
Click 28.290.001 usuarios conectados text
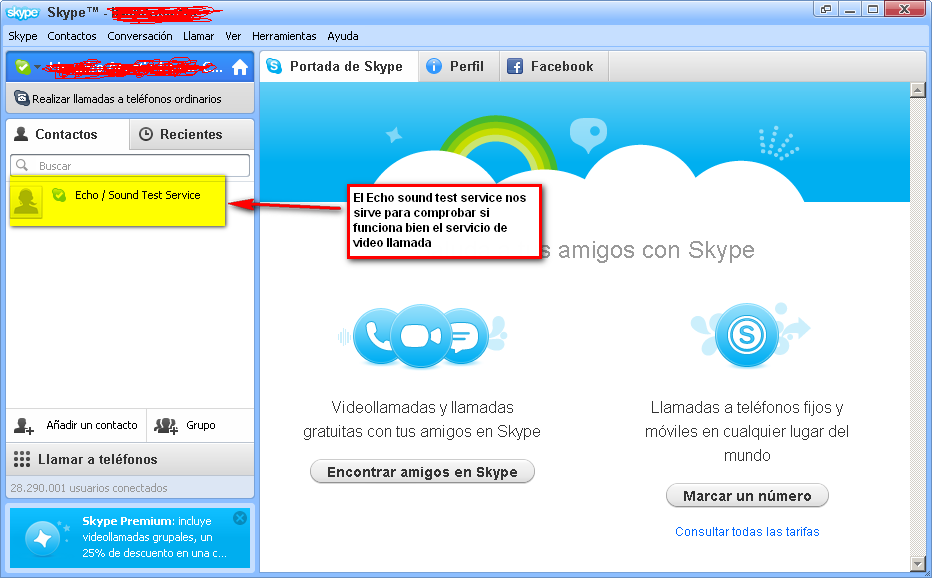[x=89, y=488]
